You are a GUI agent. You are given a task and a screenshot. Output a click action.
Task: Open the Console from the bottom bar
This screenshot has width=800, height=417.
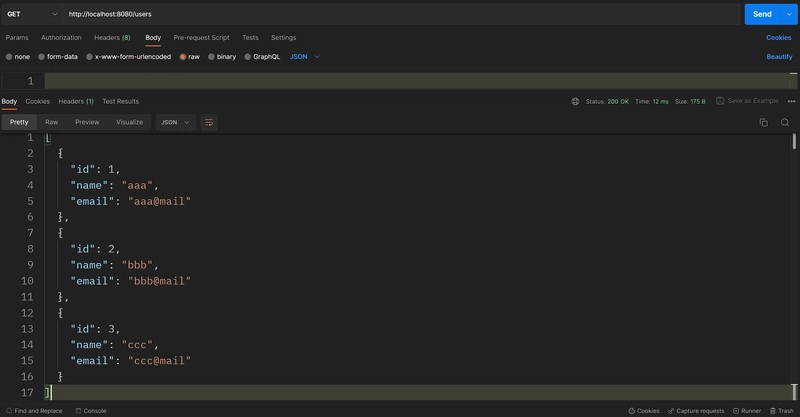(x=91, y=411)
